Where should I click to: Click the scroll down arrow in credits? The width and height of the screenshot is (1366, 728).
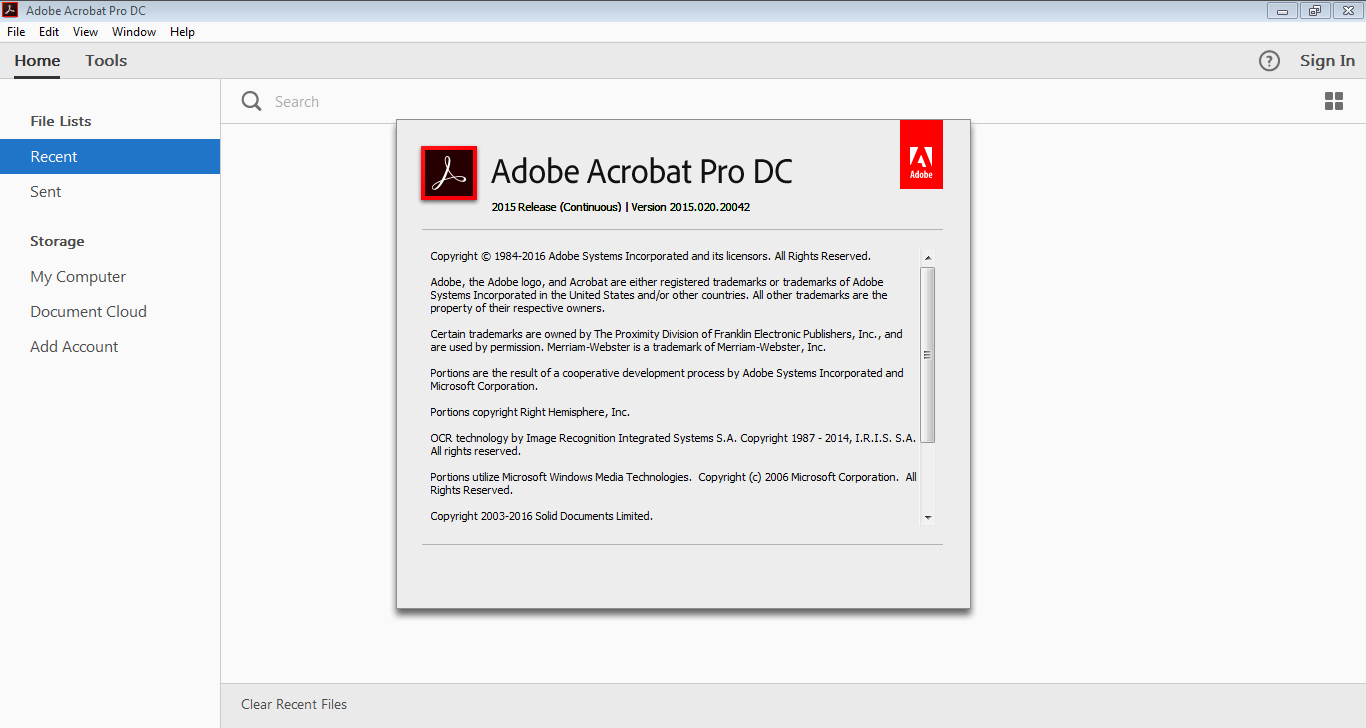pos(928,517)
